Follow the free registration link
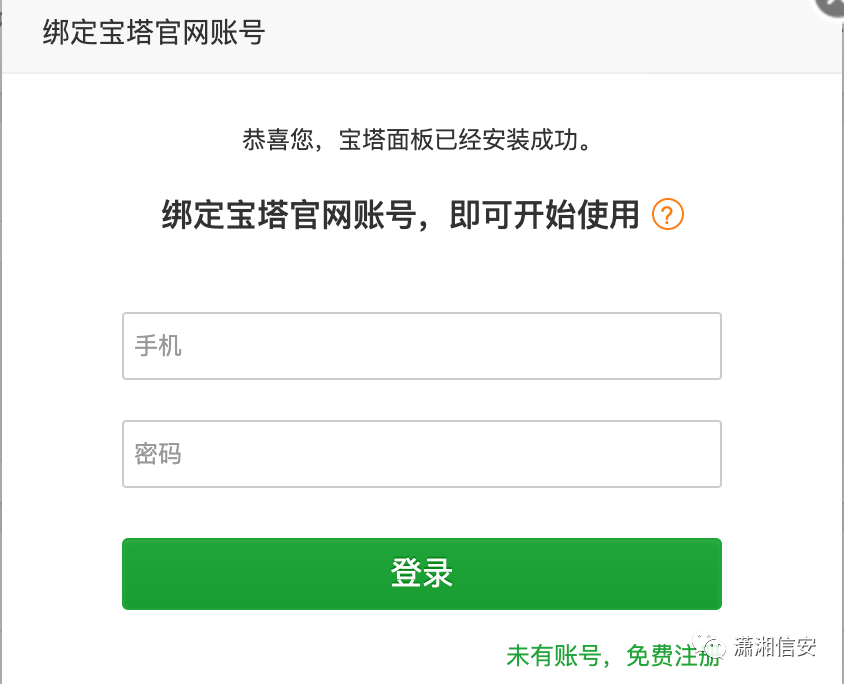 613,655
